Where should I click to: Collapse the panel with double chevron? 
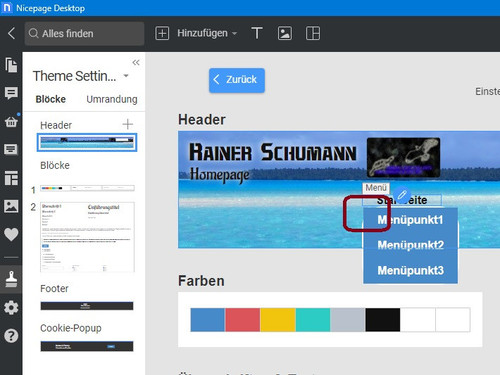tap(136, 63)
